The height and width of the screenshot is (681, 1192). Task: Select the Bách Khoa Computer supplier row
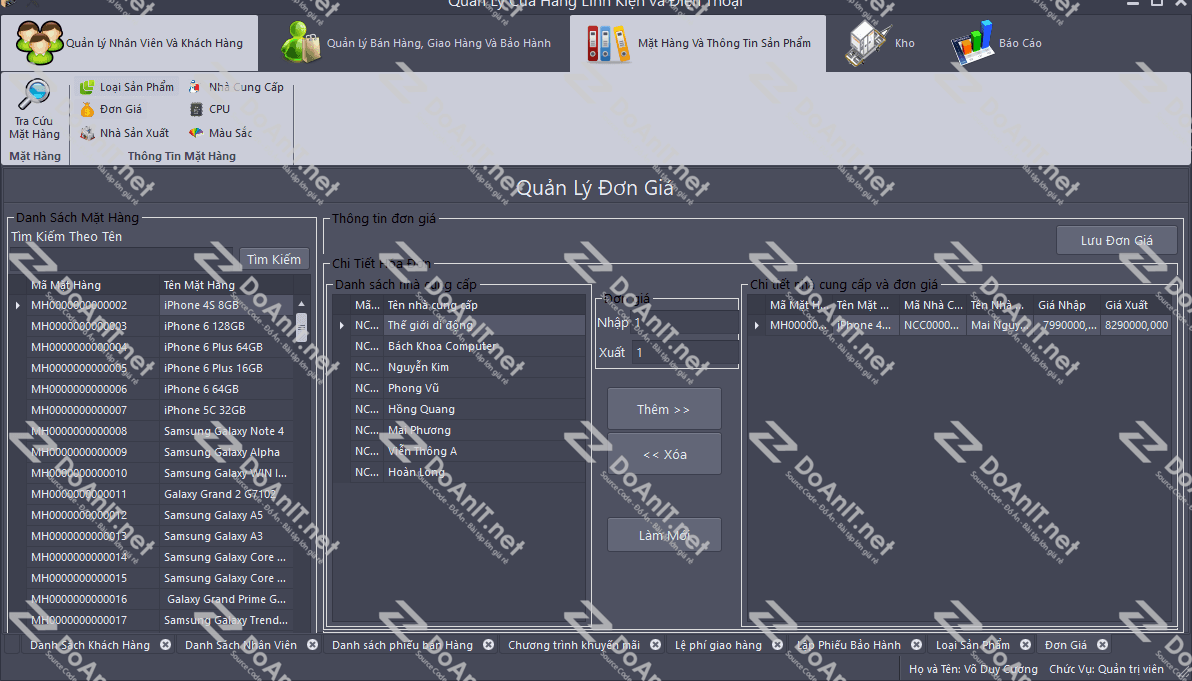441,346
